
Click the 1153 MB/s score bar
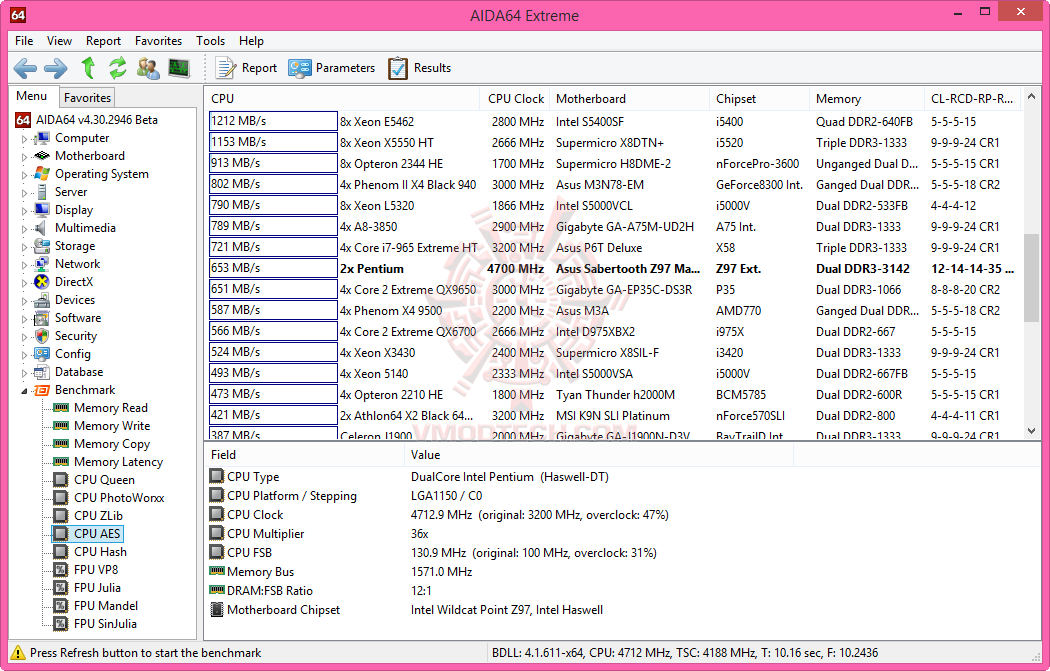click(273, 142)
